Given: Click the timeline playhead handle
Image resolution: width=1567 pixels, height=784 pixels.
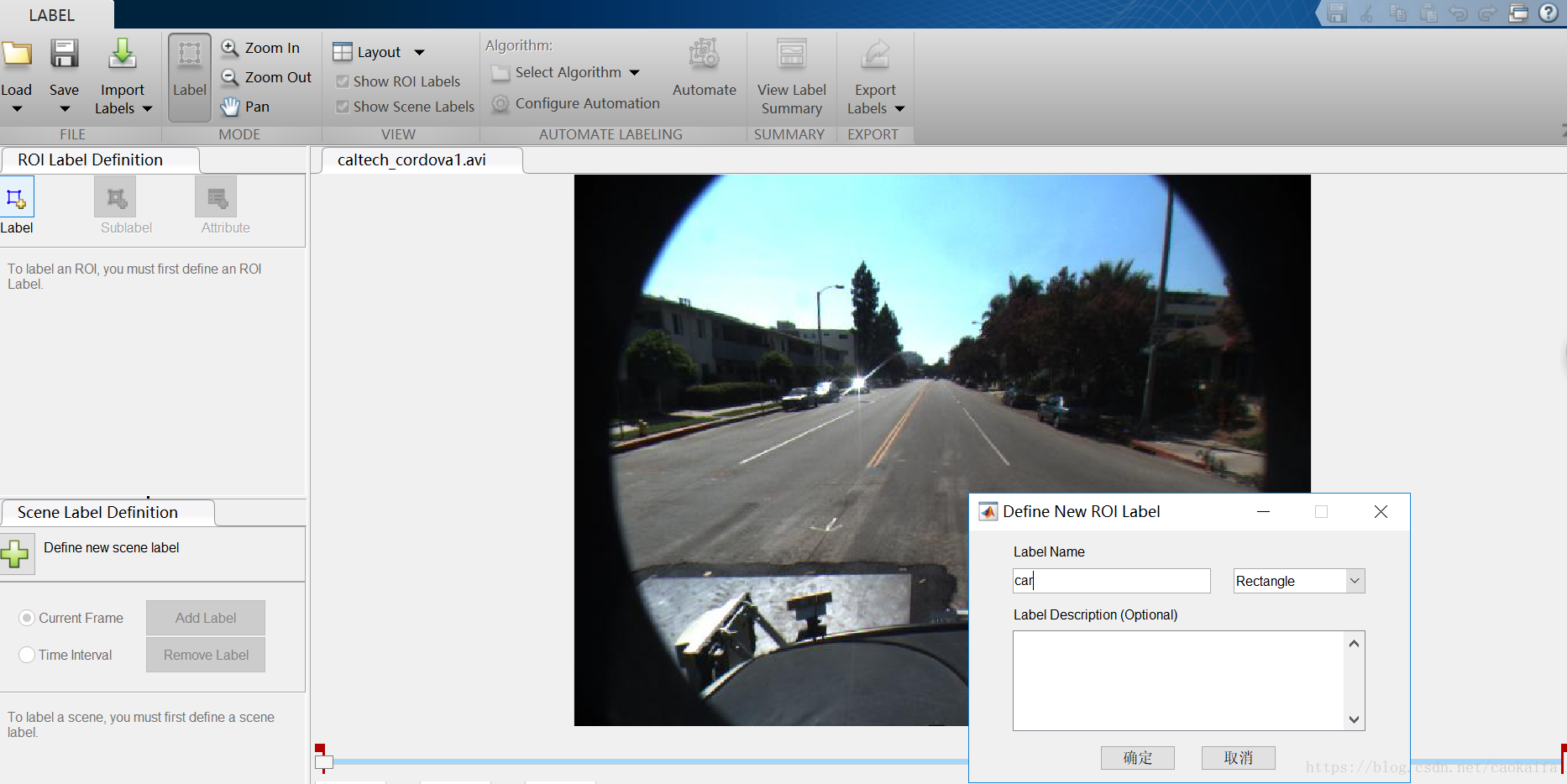Looking at the screenshot, I should coord(324,762).
